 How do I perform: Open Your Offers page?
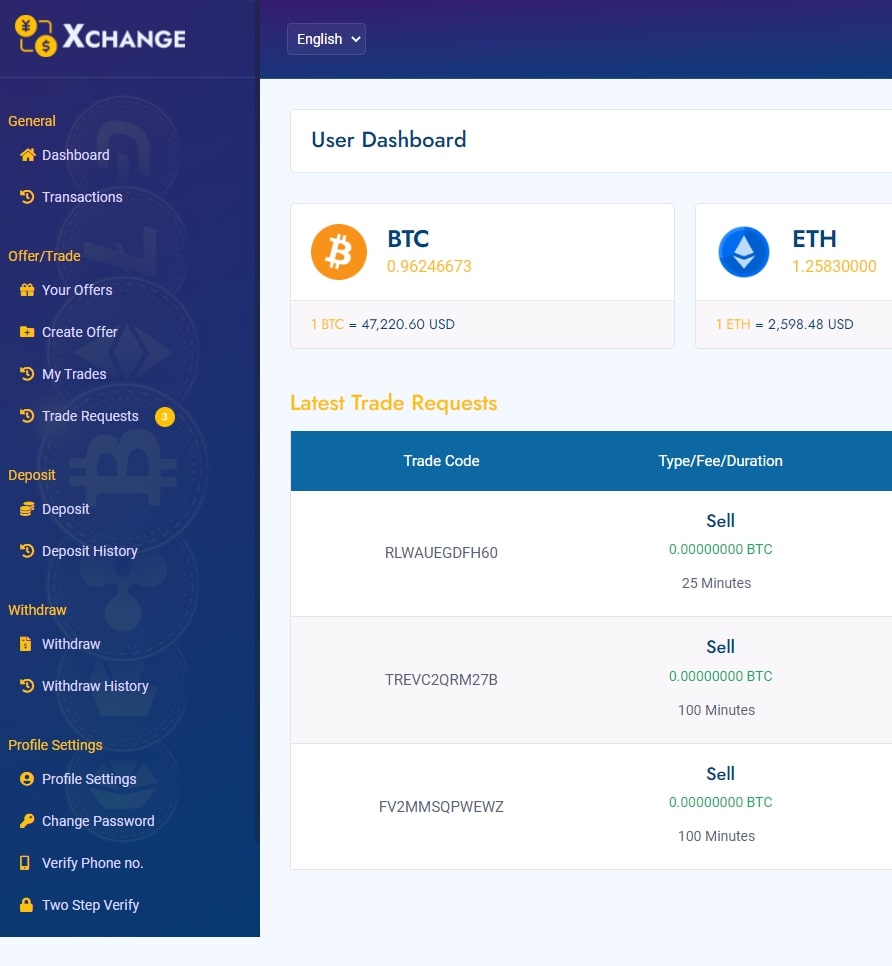[x=77, y=290]
